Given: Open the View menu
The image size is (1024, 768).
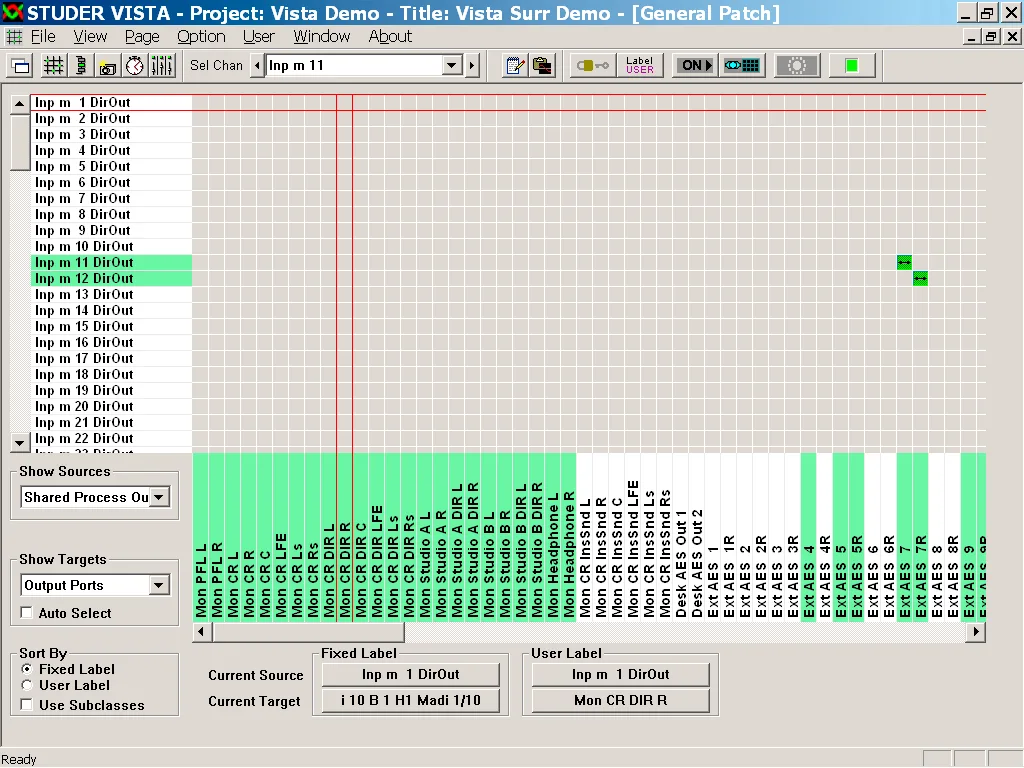Looking at the screenshot, I should coord(90,37).
